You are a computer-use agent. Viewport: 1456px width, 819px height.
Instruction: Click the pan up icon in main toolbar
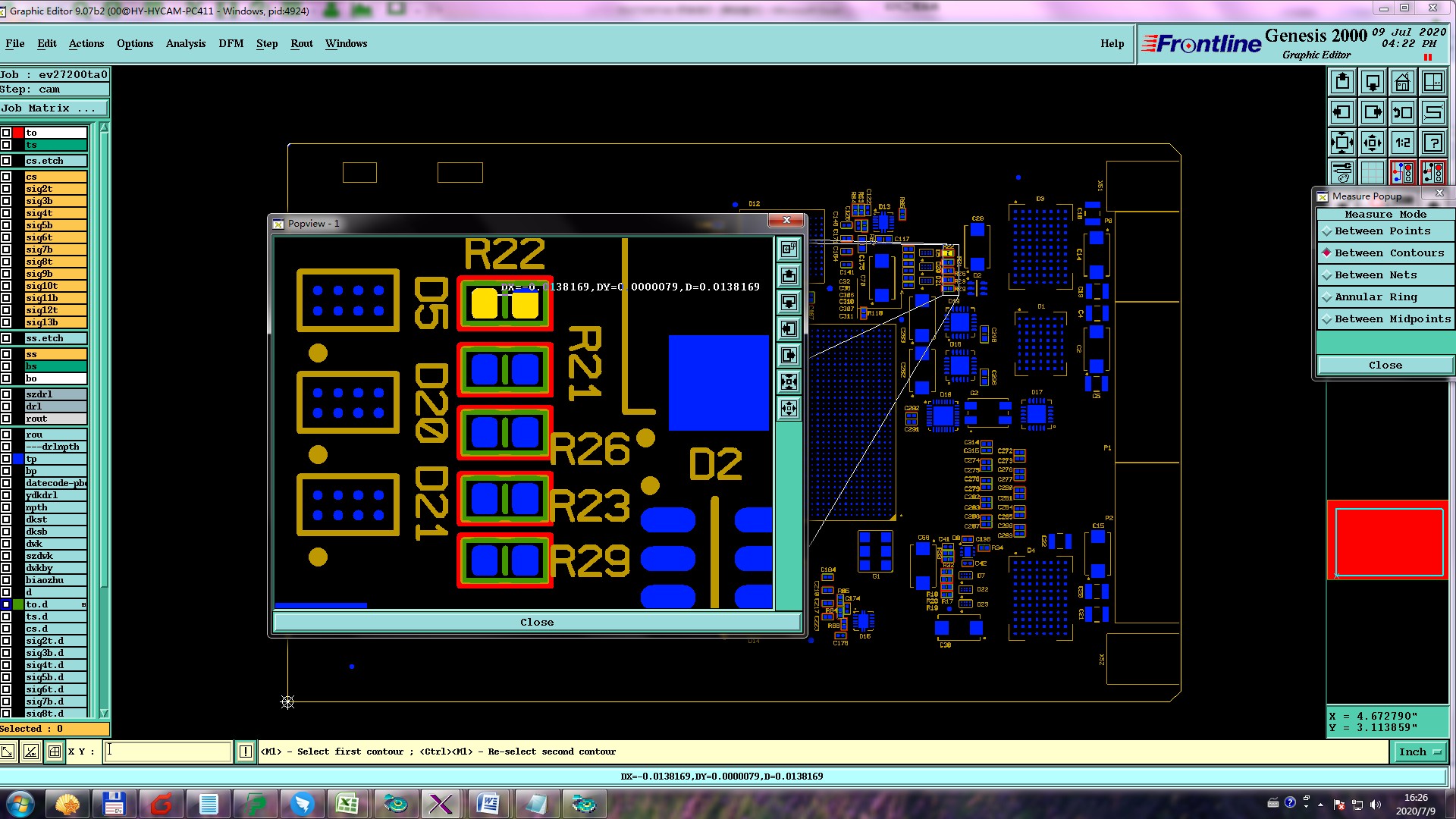pyautogui.click(x=1341, y=82)
